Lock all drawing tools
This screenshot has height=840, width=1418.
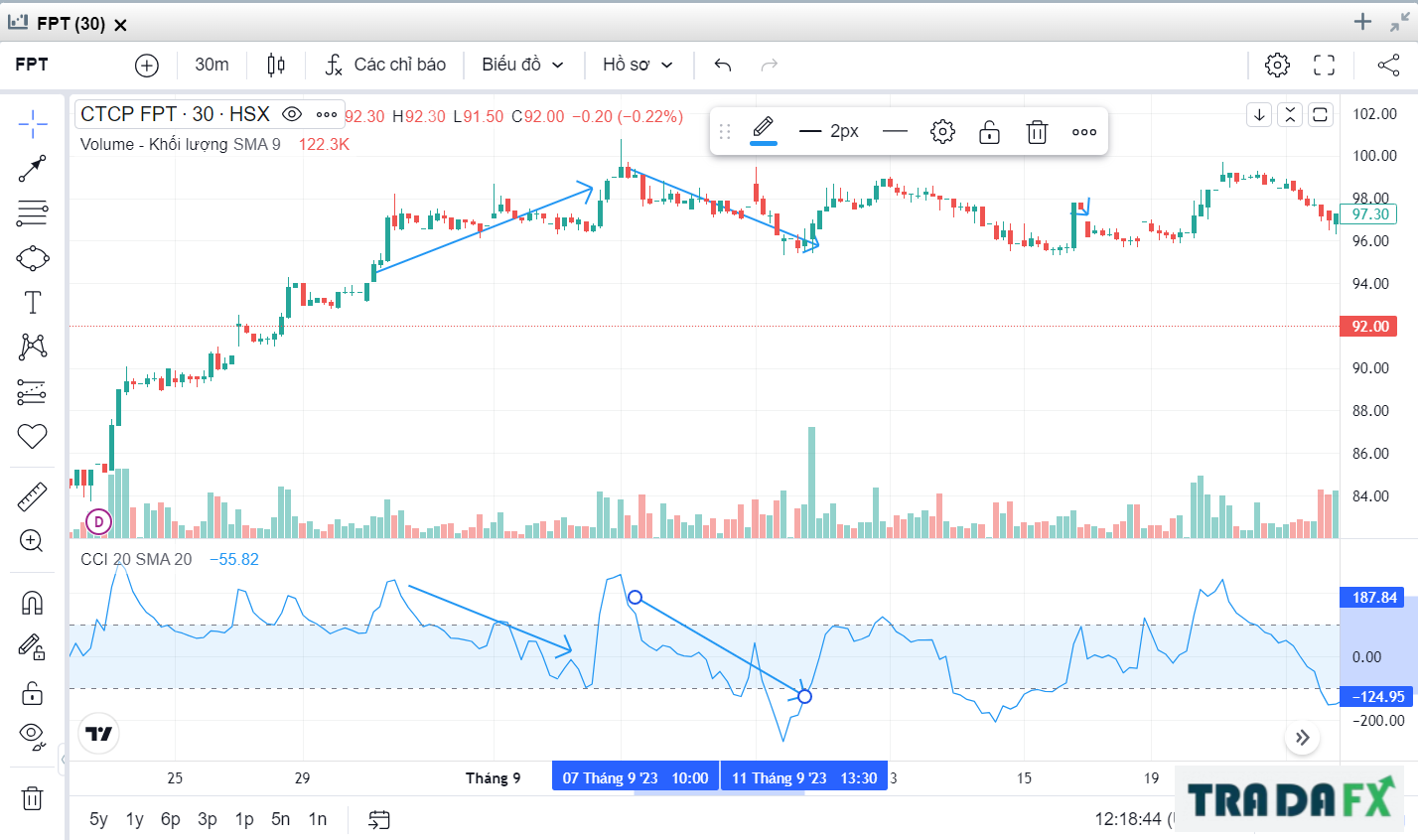[x=33, y=692]
